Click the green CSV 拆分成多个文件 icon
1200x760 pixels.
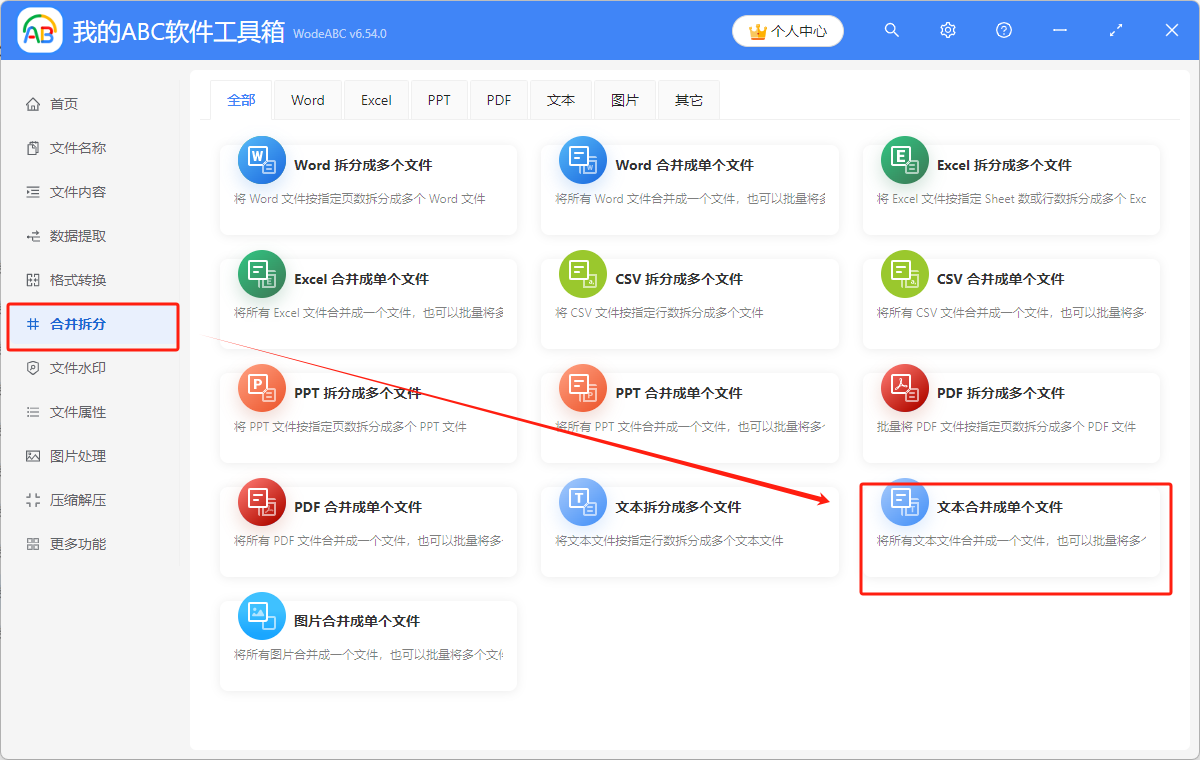(582, 273)
